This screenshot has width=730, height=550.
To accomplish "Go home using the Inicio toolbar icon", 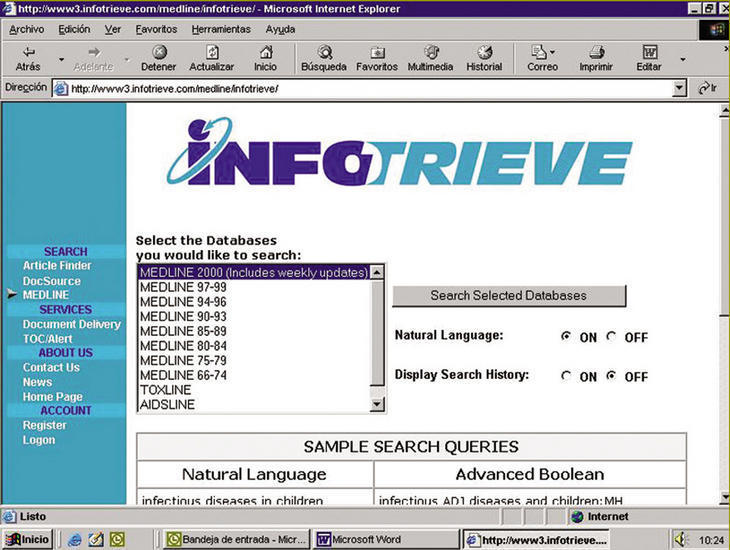I will tap(265, 52).
